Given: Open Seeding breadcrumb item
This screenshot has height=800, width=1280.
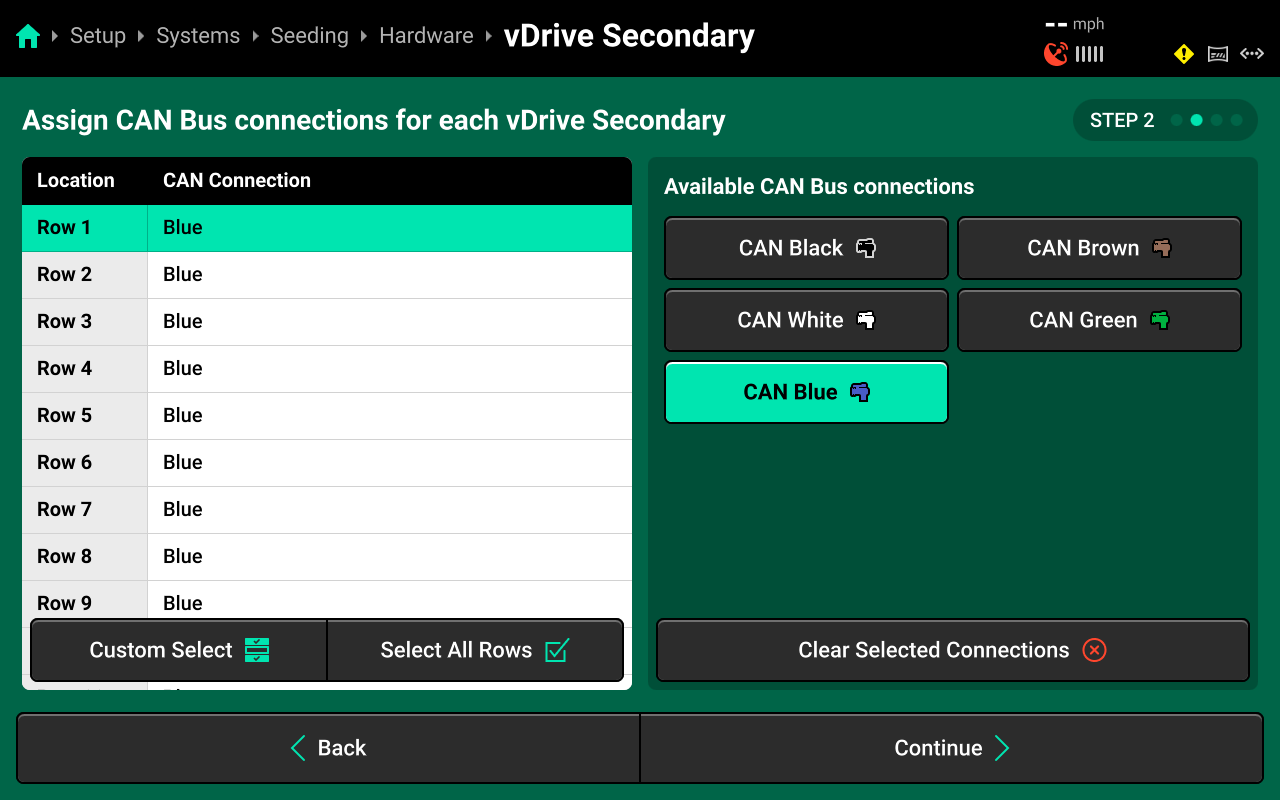Looking at the screenshot, I should pos(309,36).
